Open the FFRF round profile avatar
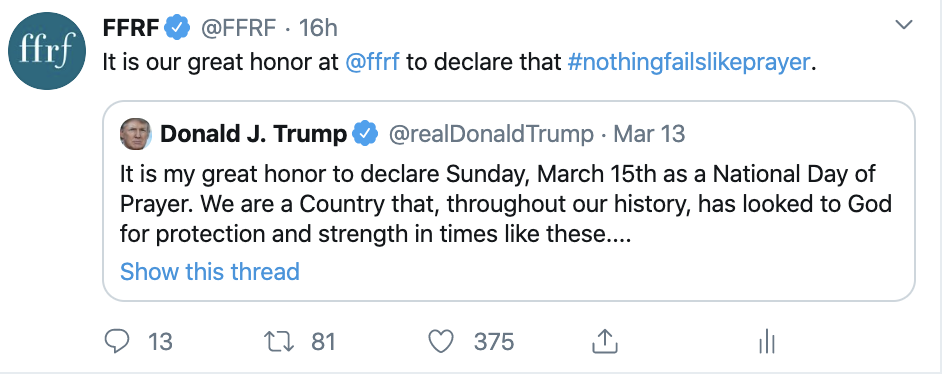The height and width of the screenshot is (374, 950). coord(47,51)
